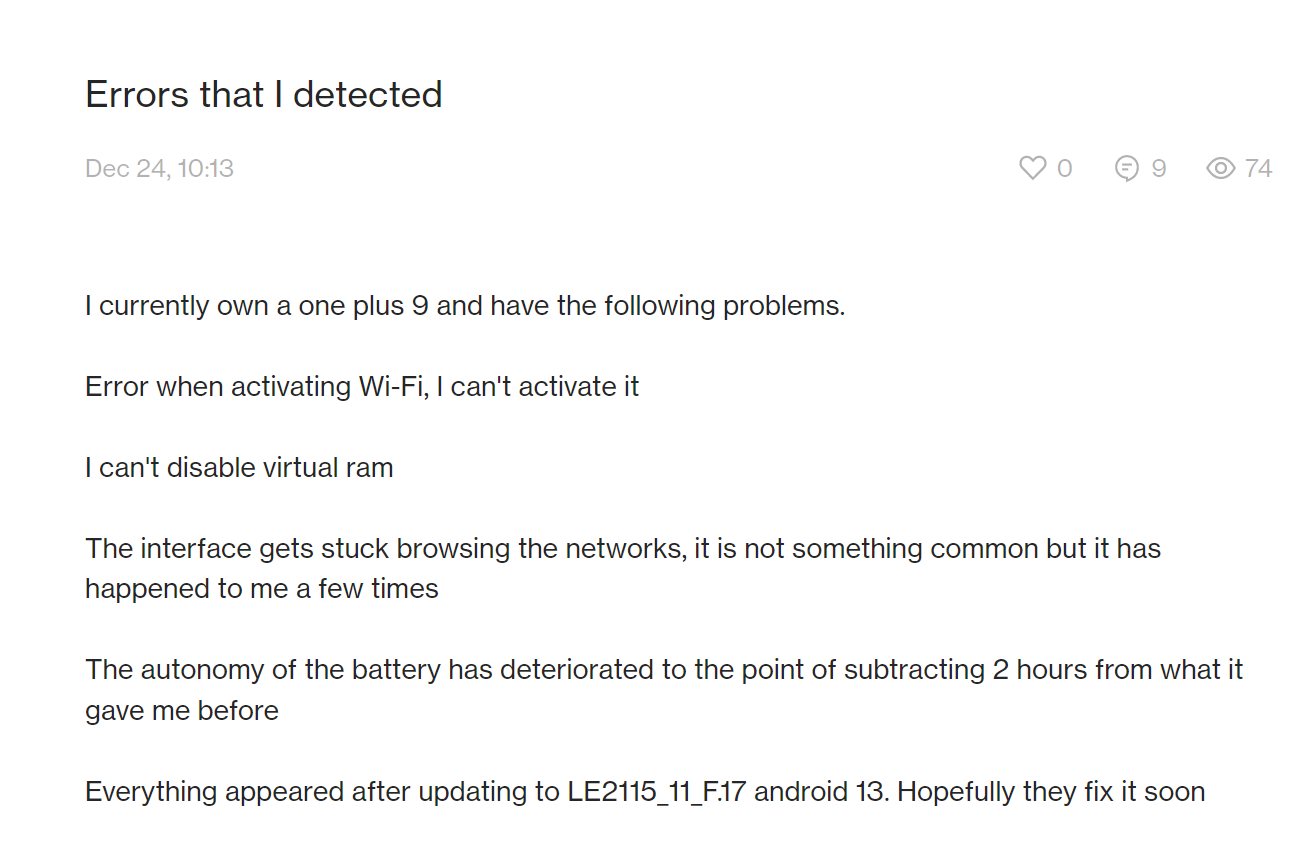Click the line about Wi-Fi activation error
1302x850 pixels.
pyautogui.click(x=362, y=386)
